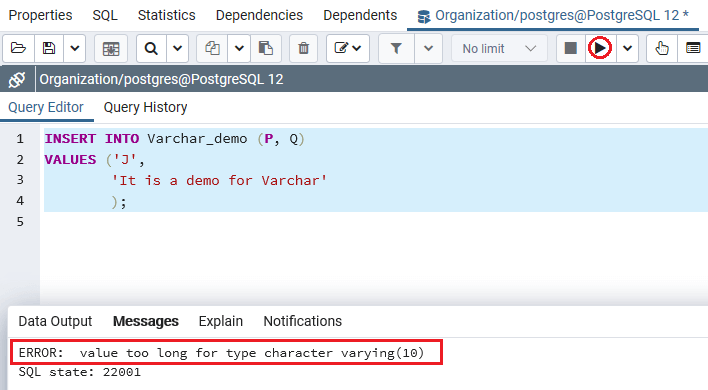Viewport: 708px width, 390px height.
Task: Click the ERROR value too long message
Action: pyautogui.click(x=221, y=353)
